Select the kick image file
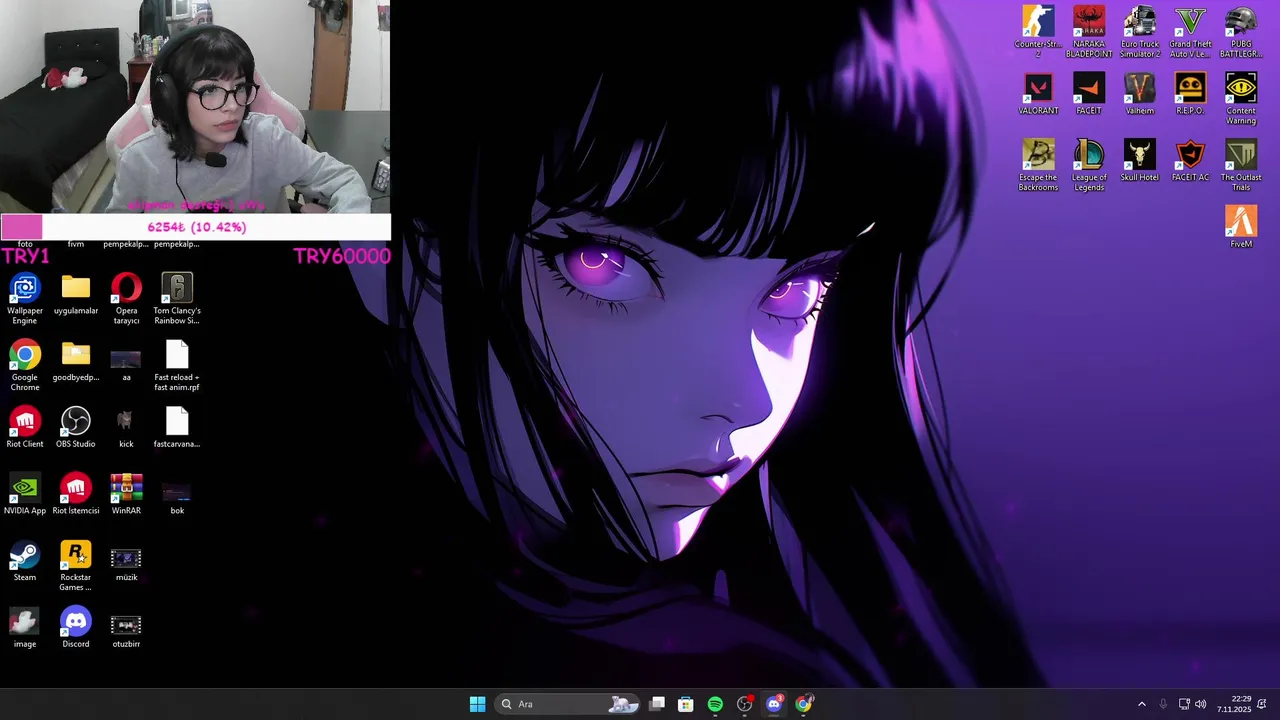This screenshot has height=720, width=1280. pyautogui.click(x=126, y=428)
